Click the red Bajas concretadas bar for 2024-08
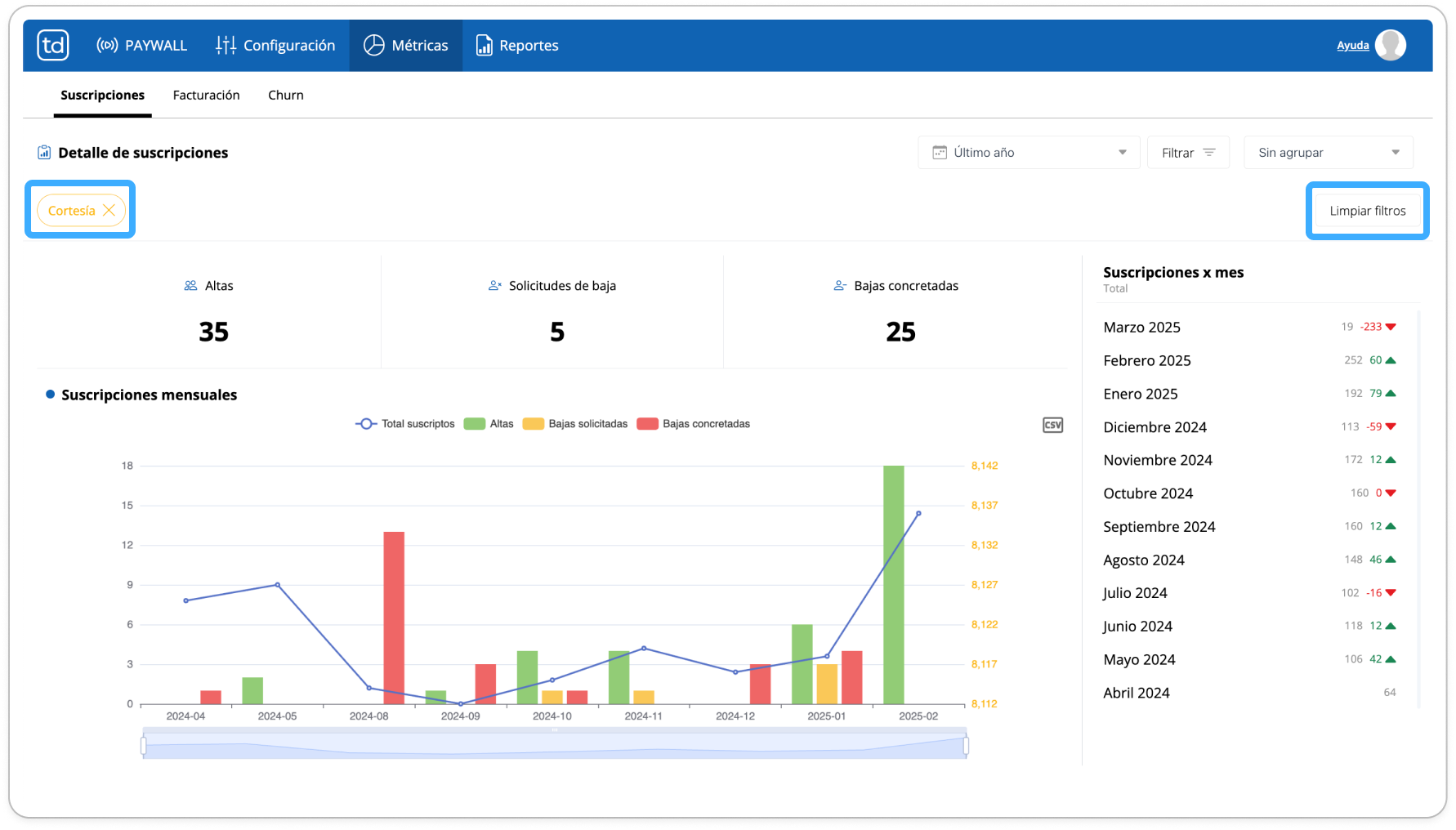1456x830 pixels. [394, 618]
